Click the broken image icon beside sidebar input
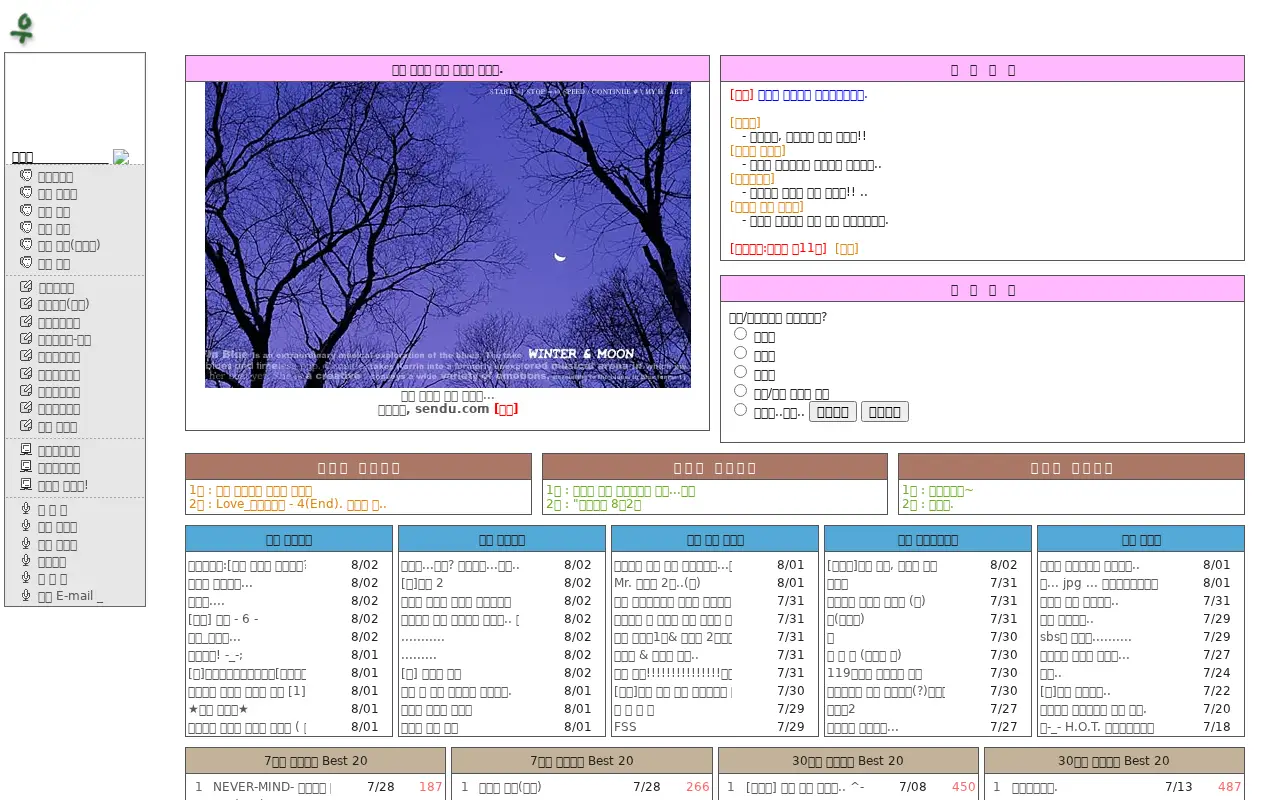The width and height of the screenshot is (1280, 800). coord(121,157)
